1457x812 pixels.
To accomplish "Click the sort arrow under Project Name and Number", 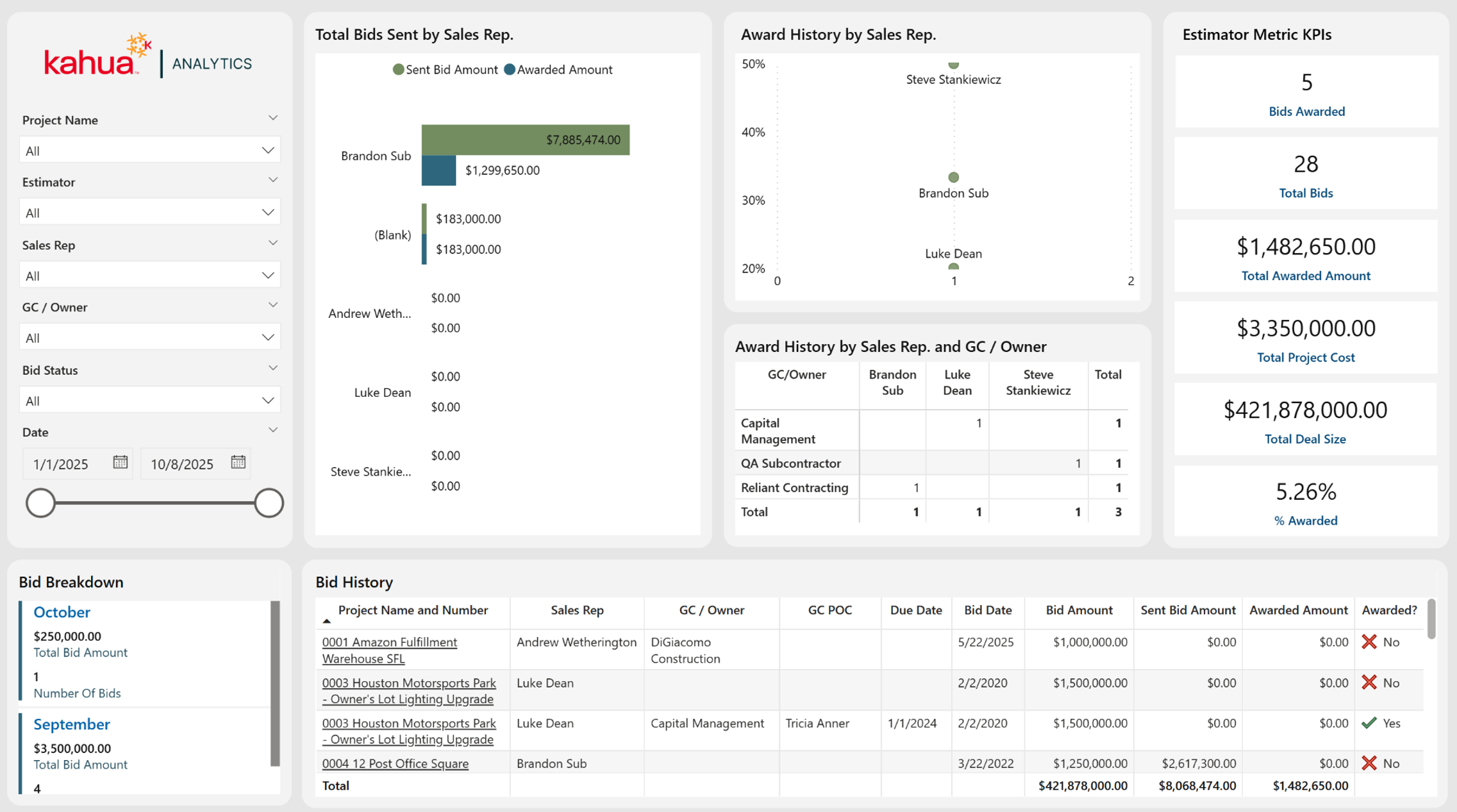I will [x=326, y=621].
